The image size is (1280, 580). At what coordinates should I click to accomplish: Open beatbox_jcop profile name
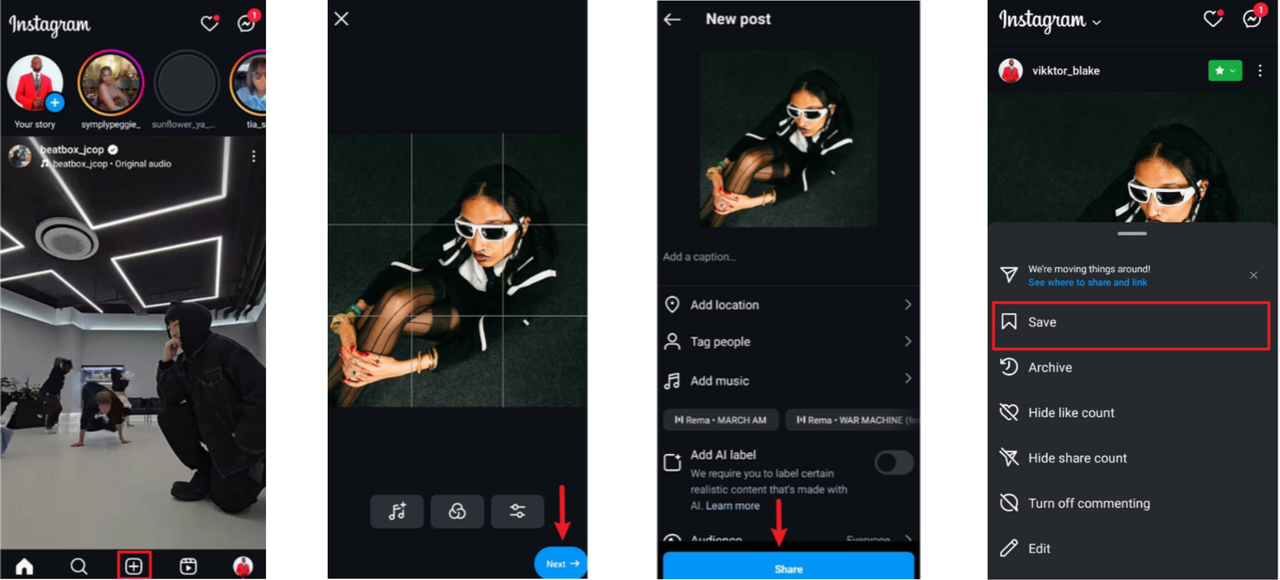click(x=72, y=150)
